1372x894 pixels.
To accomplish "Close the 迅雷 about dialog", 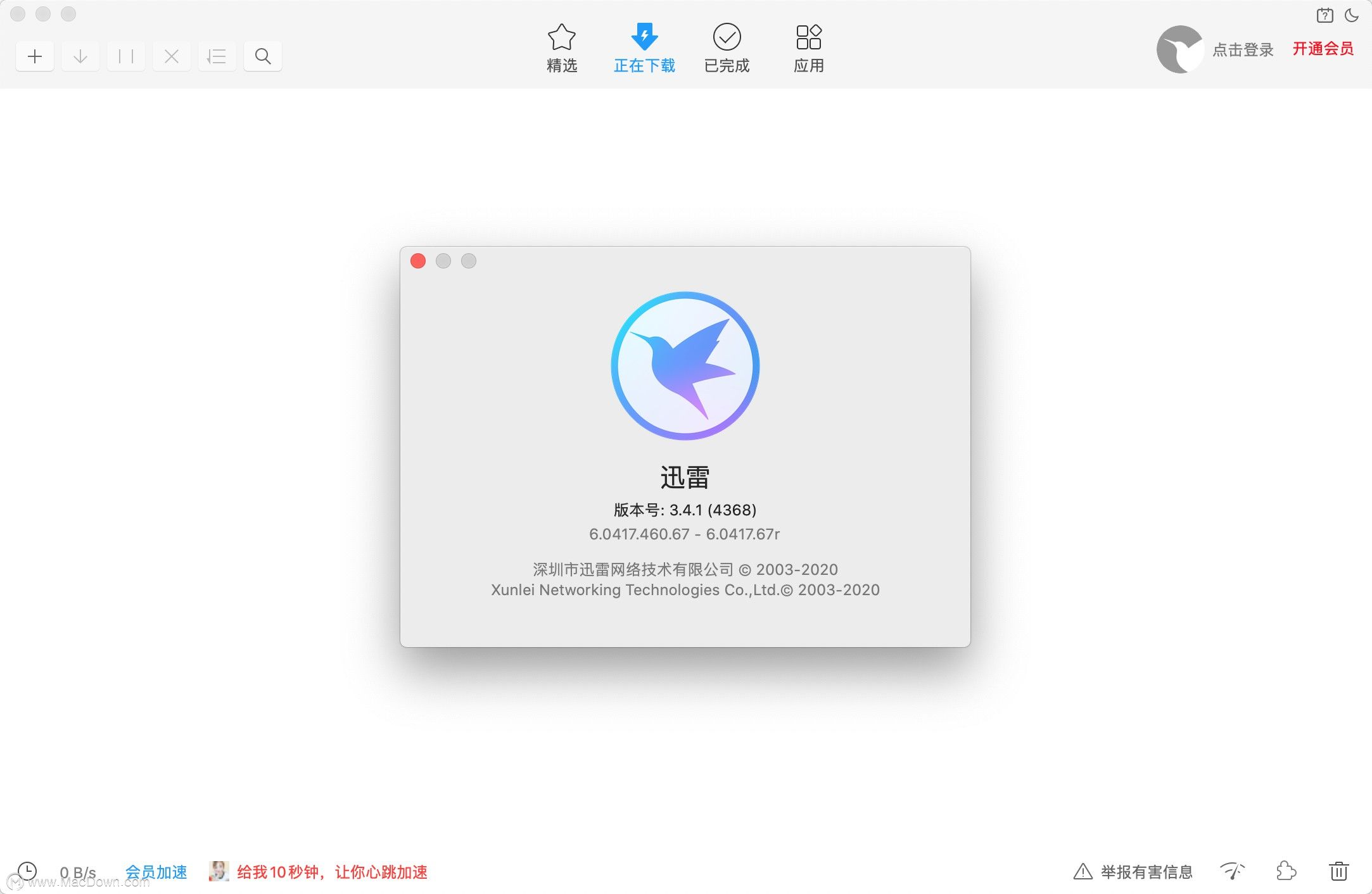I will tap(418, 261).
